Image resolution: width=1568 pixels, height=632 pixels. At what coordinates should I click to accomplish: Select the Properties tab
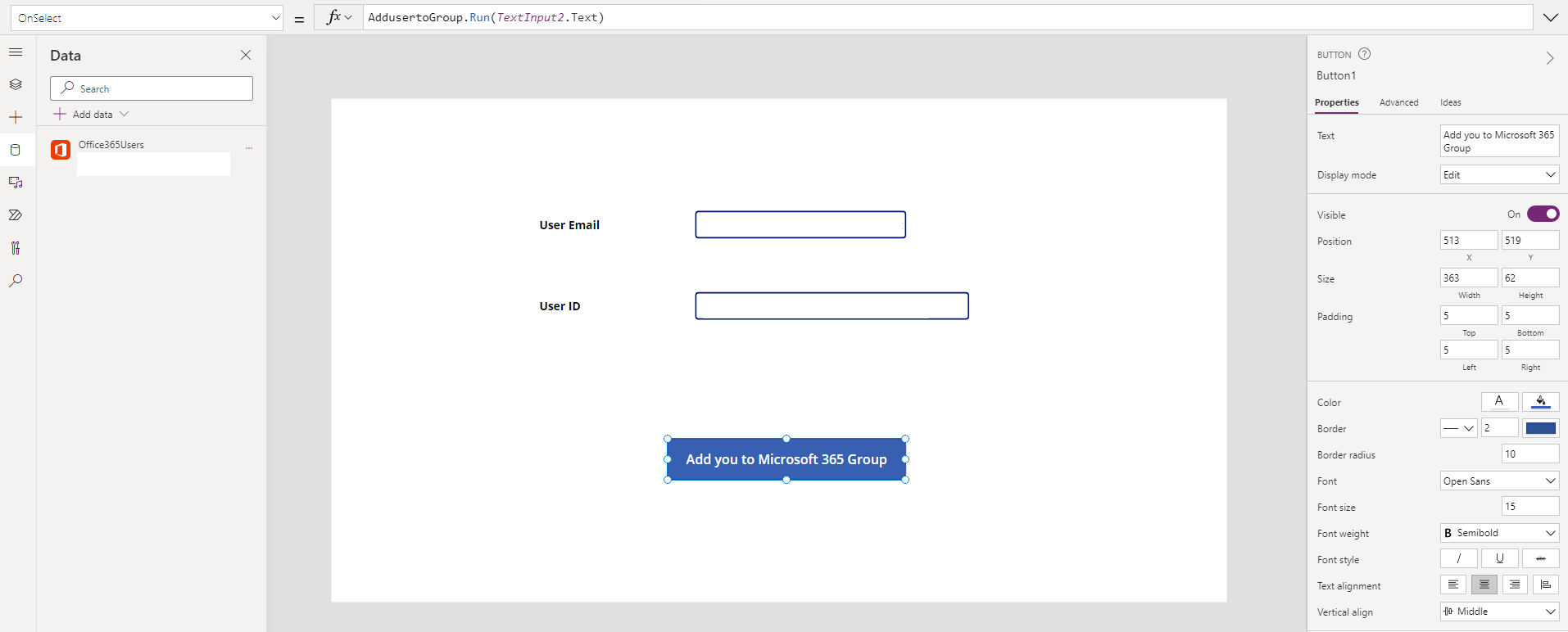[x=1336, y=102]
